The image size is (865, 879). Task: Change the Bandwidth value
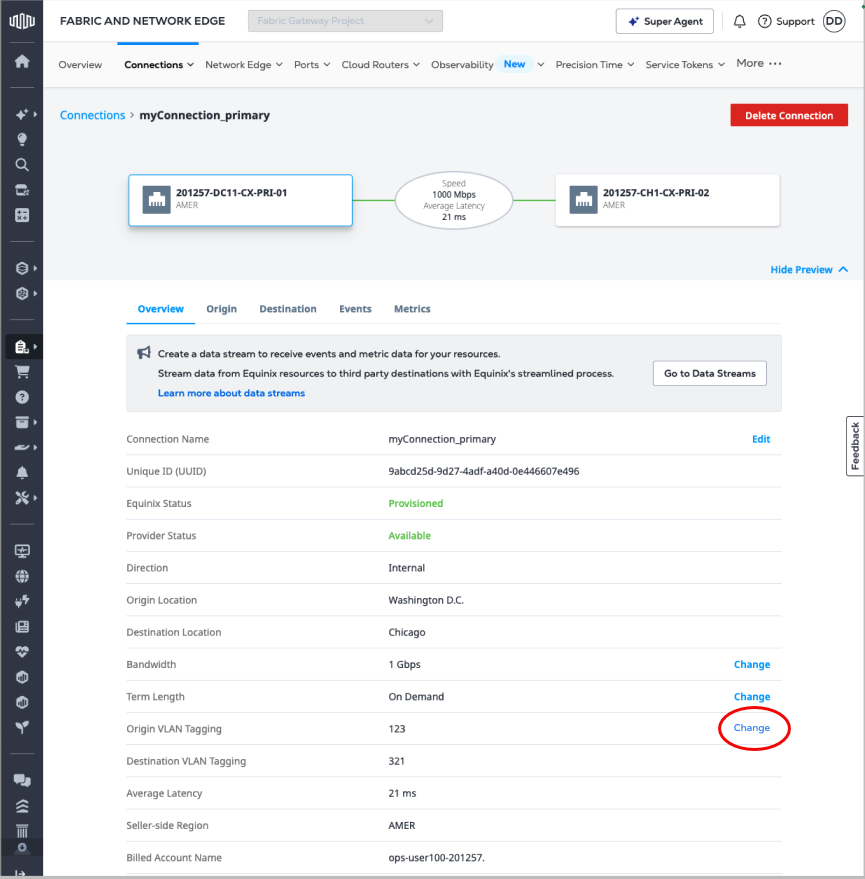752,664
